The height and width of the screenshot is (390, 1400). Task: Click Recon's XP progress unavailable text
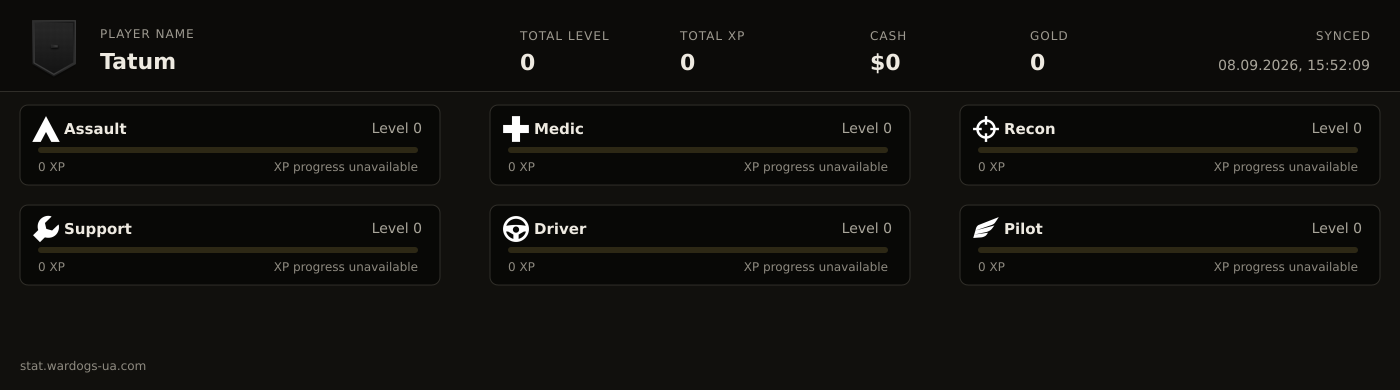pos(1286,167)
